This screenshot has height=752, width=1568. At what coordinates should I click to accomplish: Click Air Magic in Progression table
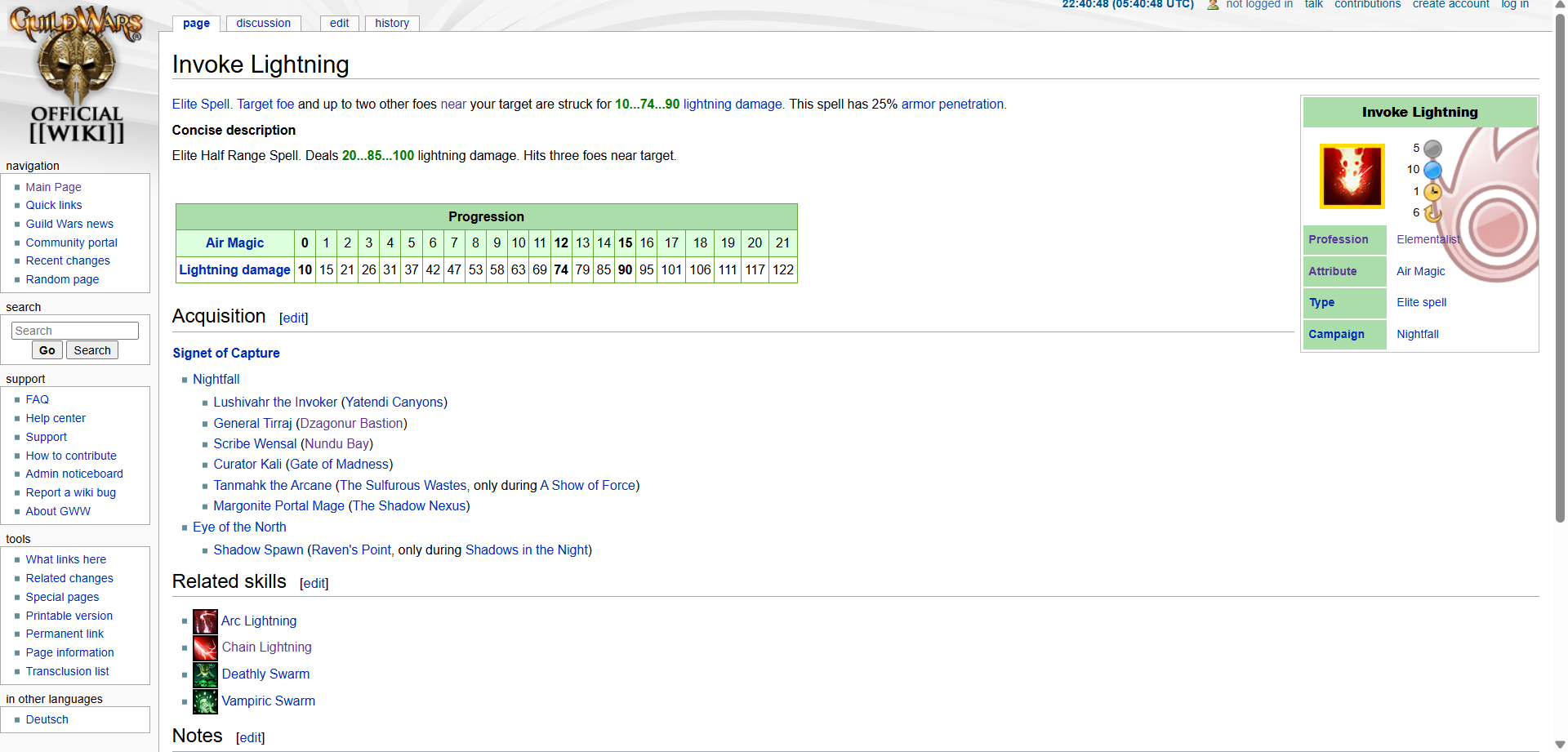click(234, 243)
